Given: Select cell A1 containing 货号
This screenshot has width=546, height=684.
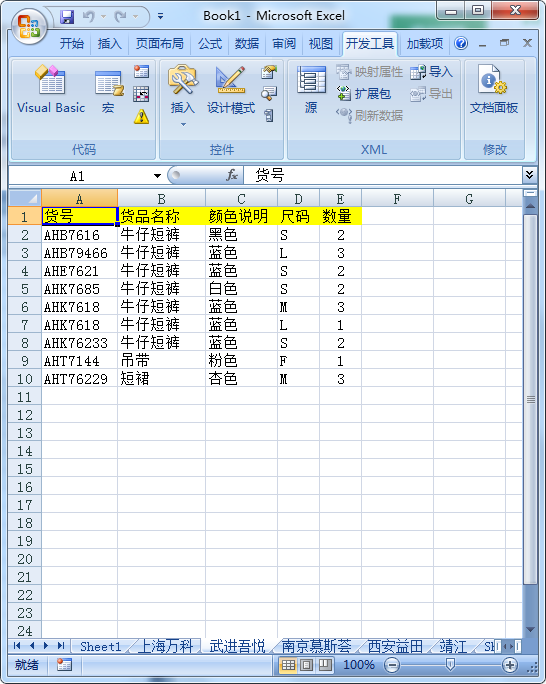Looking at the screenshot, I should [x=79, y=216].
